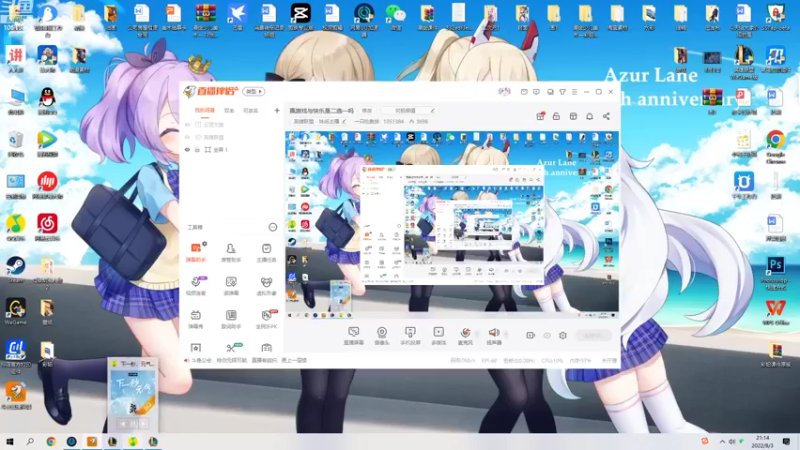Edit the 英雄联盟 category with its pencil icon
The height and width of the screenshot is (450, 800).
click(x=344, y=121)
